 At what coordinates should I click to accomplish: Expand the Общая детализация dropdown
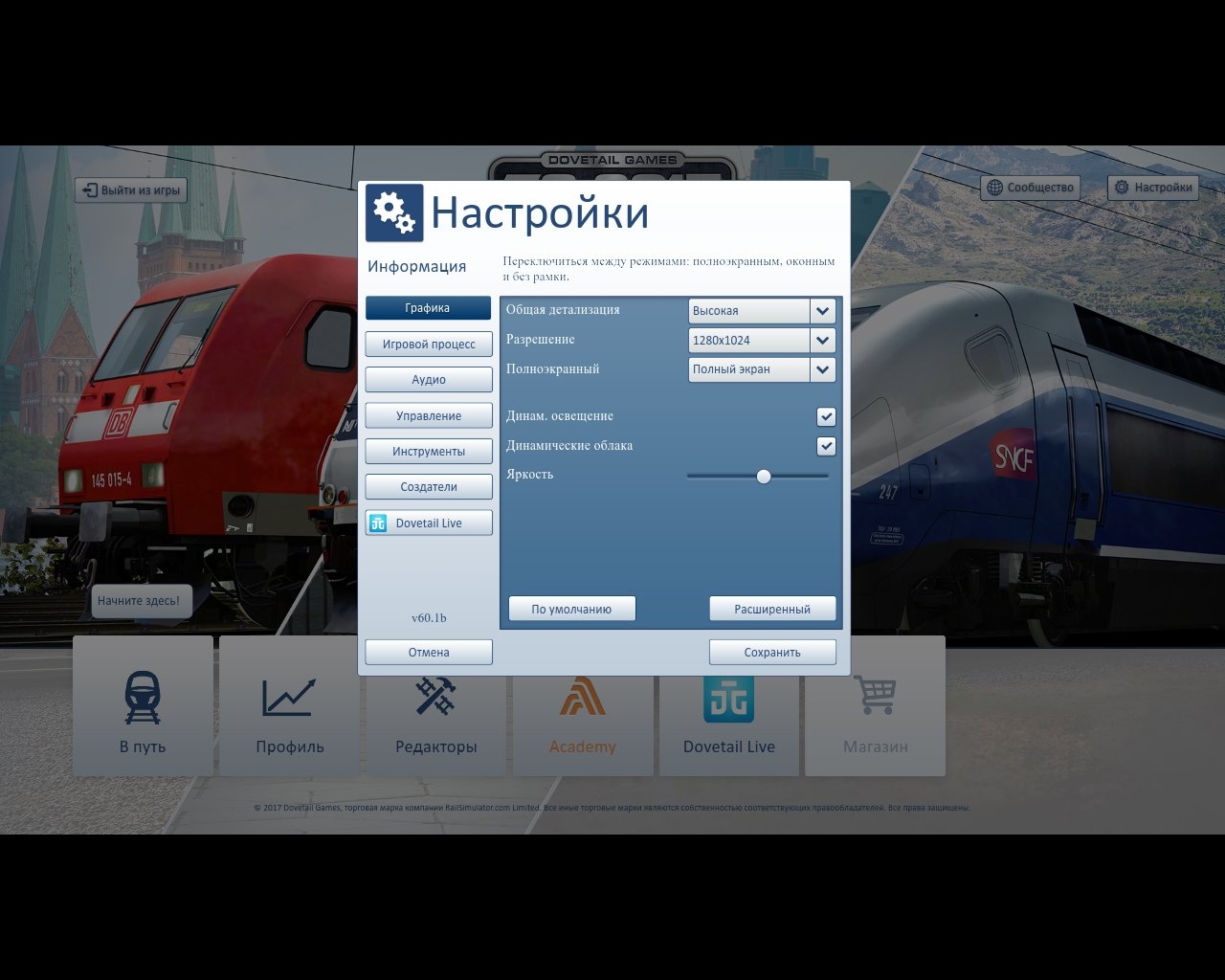(x=822, y=311)
